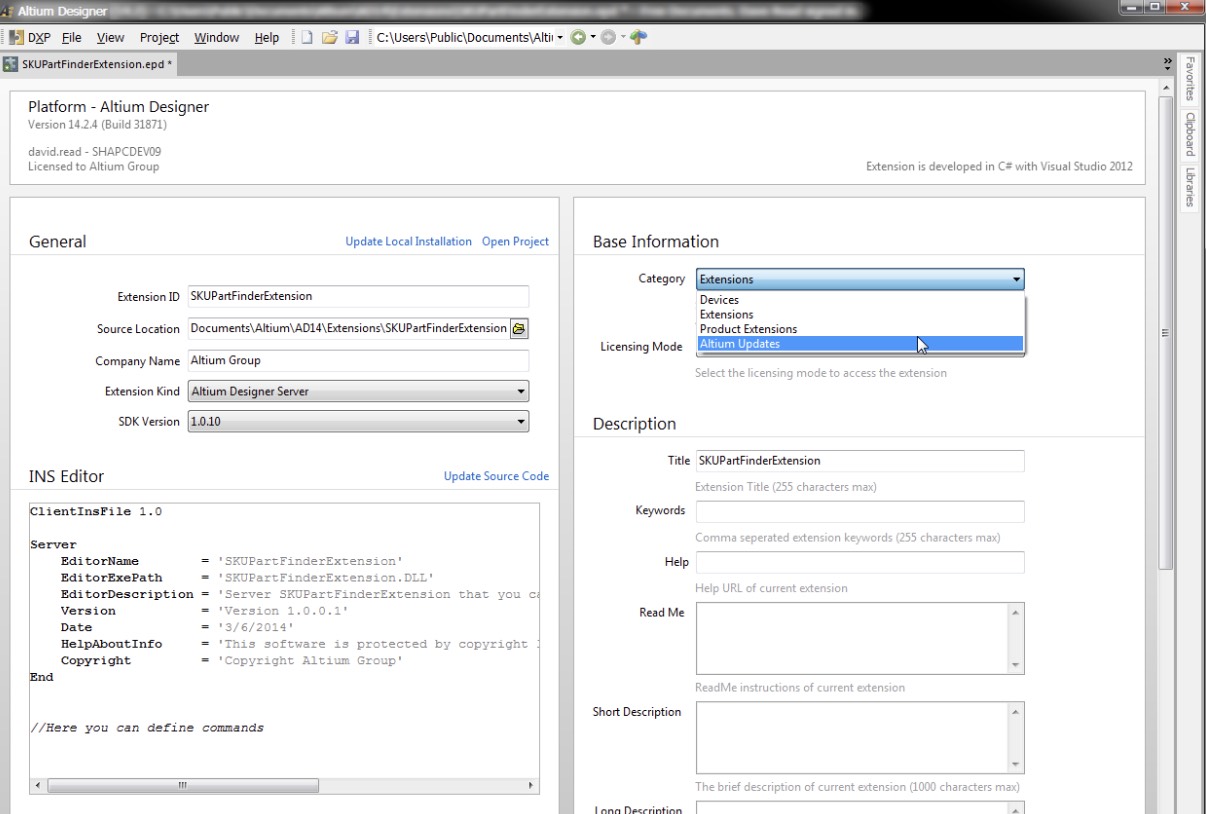The width and height of the screenshot is (1206, 814).
Task: Switch to SKUPartFinderExtension.epd document tab
Action: coord(90,64)
